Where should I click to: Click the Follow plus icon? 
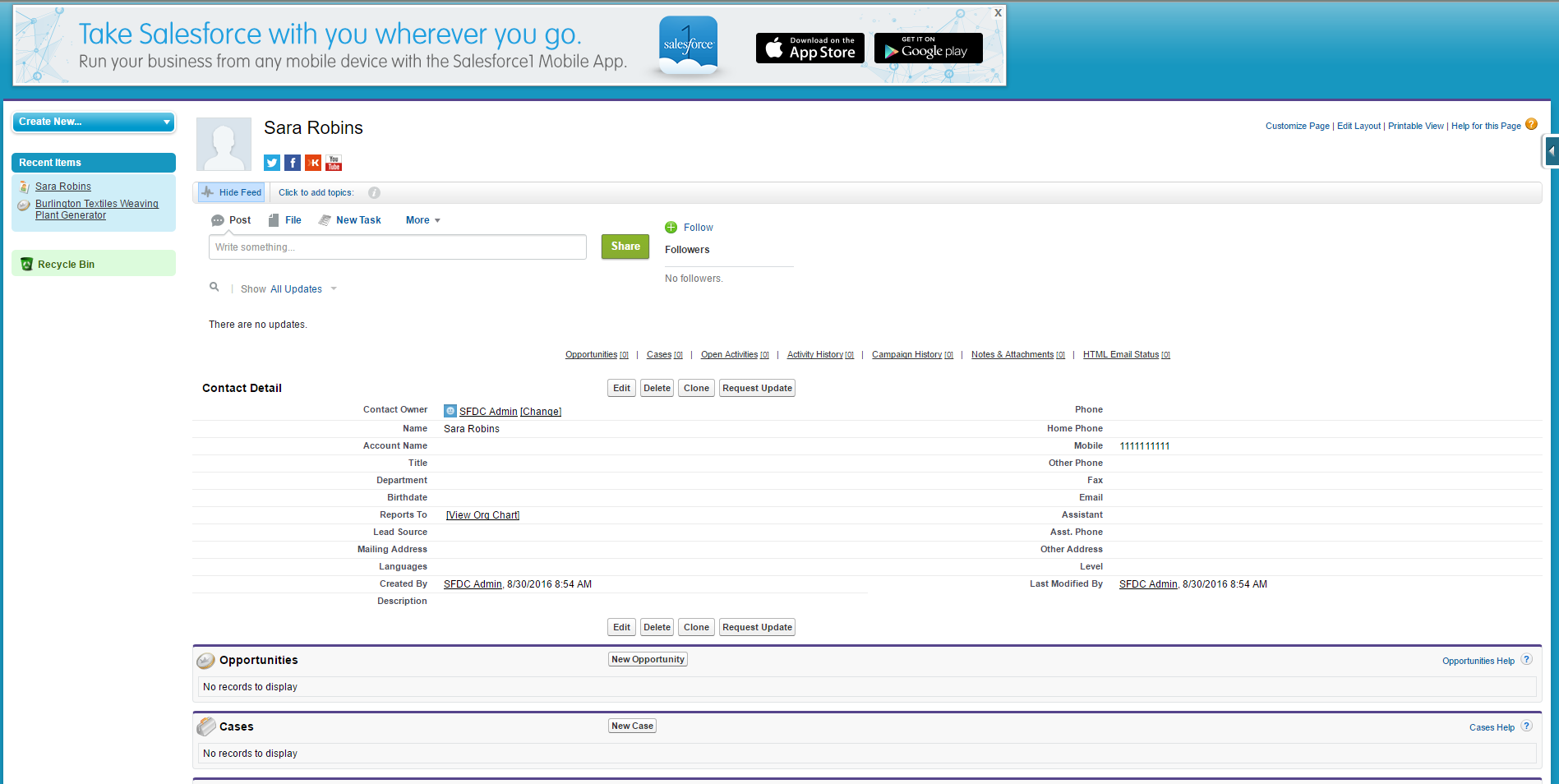pos(671,228)
